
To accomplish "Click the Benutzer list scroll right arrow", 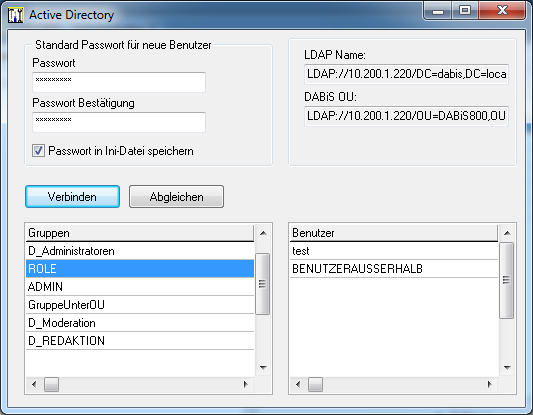I will (x=489, y=384).
